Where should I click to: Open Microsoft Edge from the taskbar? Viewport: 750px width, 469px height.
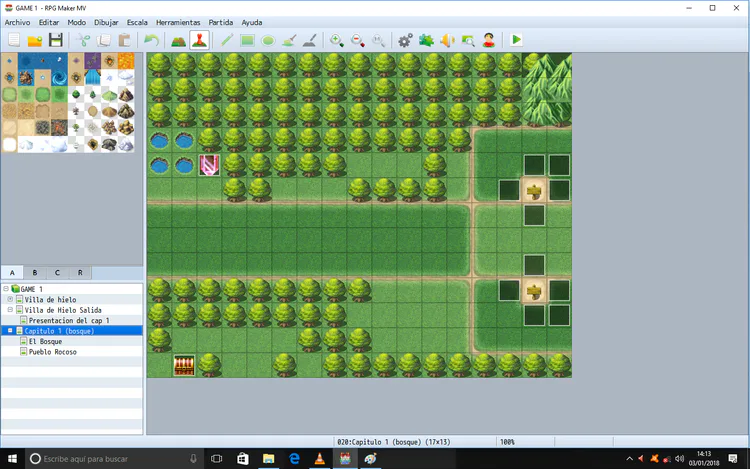click(294, 459)
